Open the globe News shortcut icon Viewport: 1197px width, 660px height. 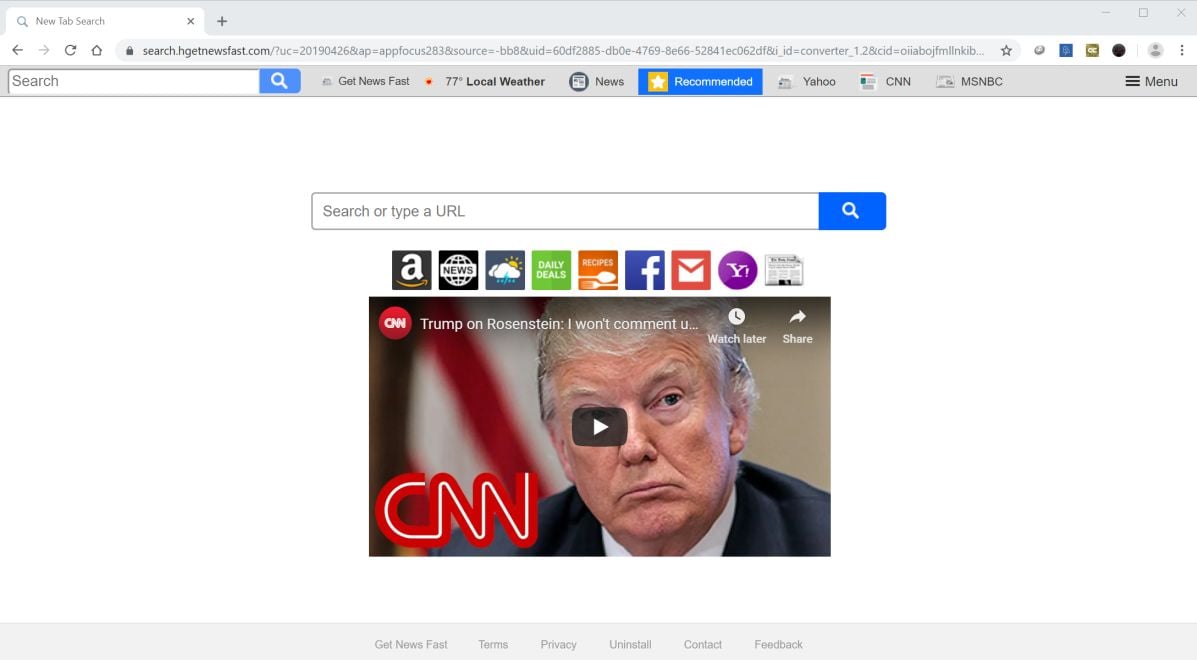click(458, 270)
